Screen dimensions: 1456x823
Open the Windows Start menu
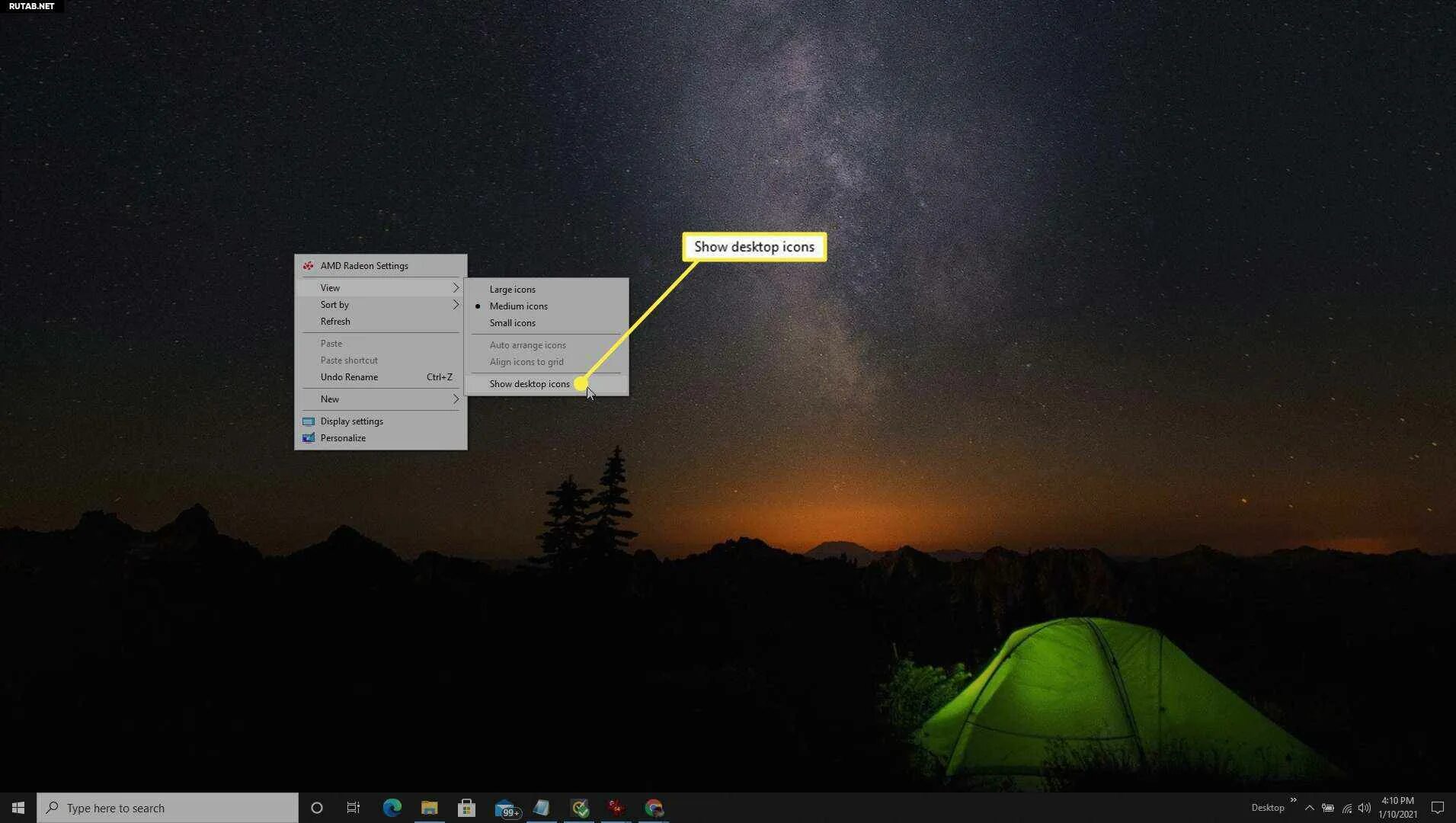click(18, 808)
